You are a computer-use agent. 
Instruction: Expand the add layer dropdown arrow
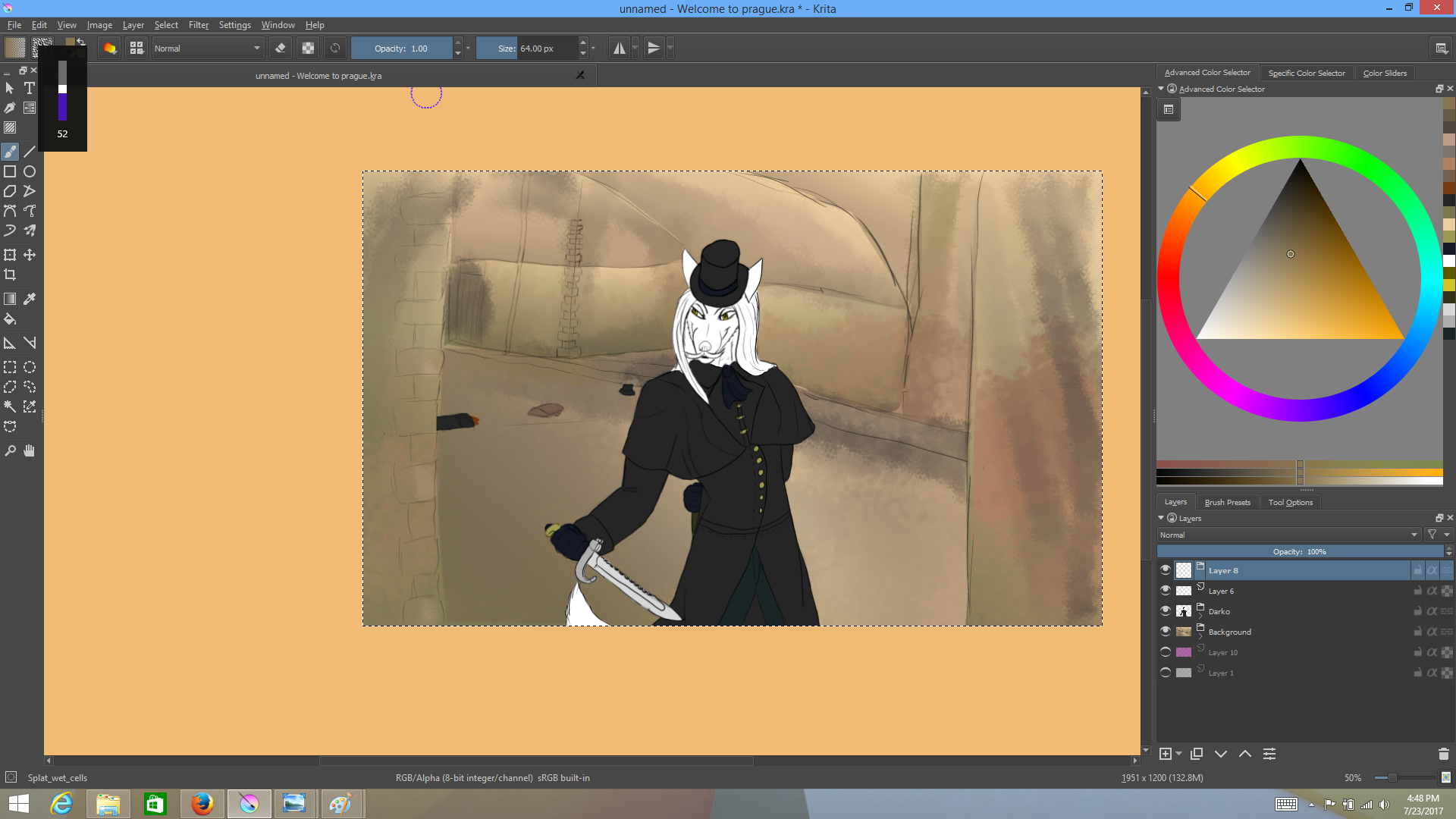click(x=1178, y=754)
